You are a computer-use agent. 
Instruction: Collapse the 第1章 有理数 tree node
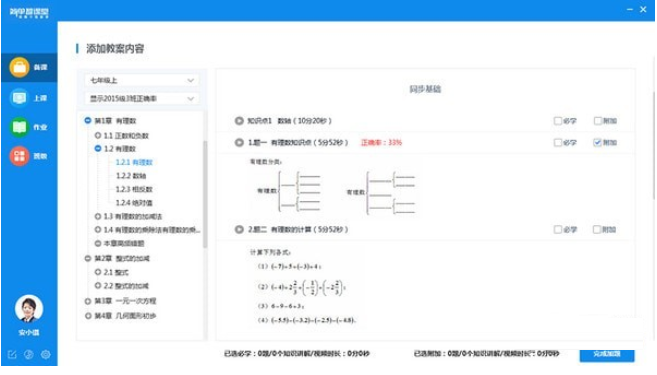[88, 121]
